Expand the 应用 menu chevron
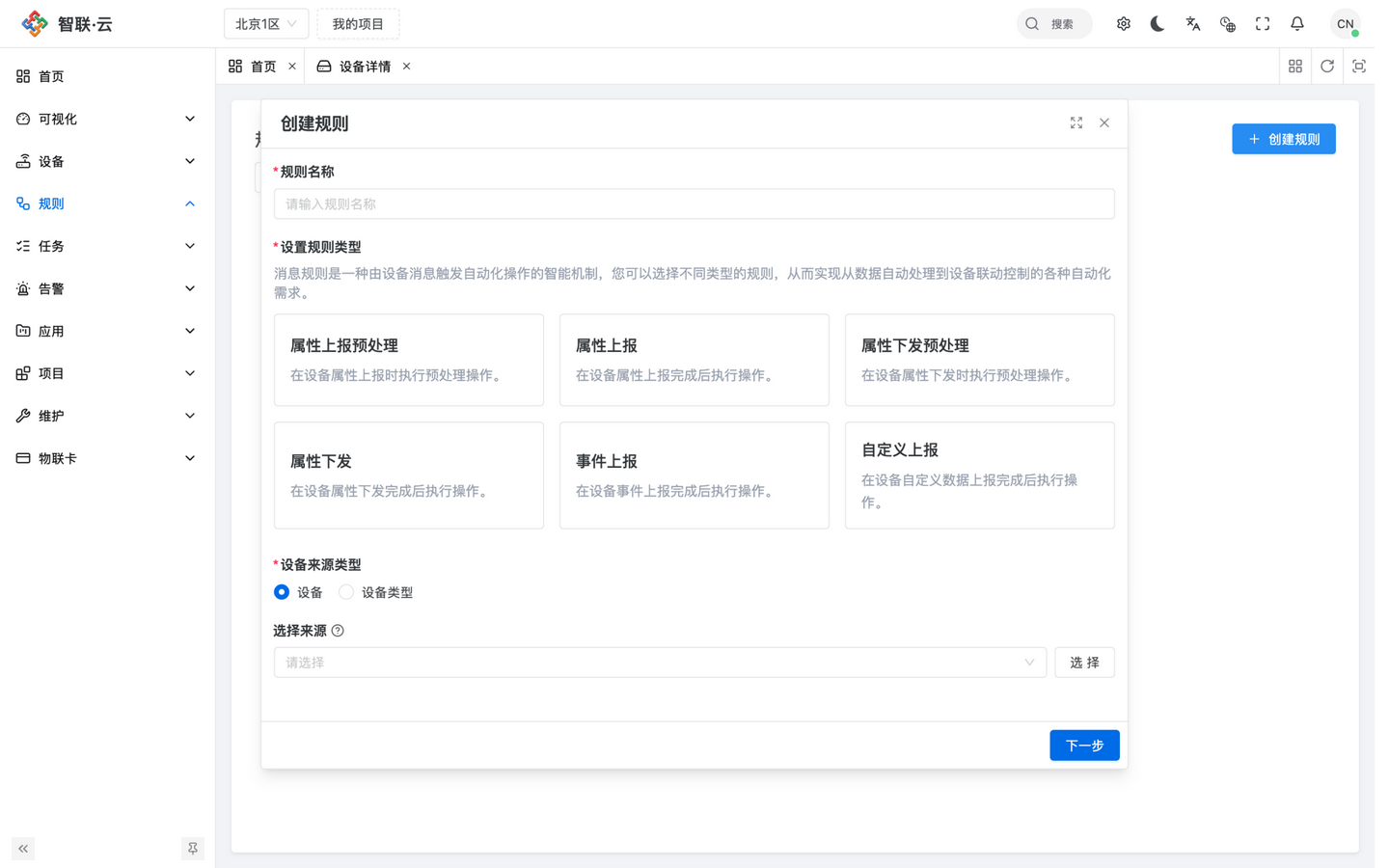 [x=190, y=331]
